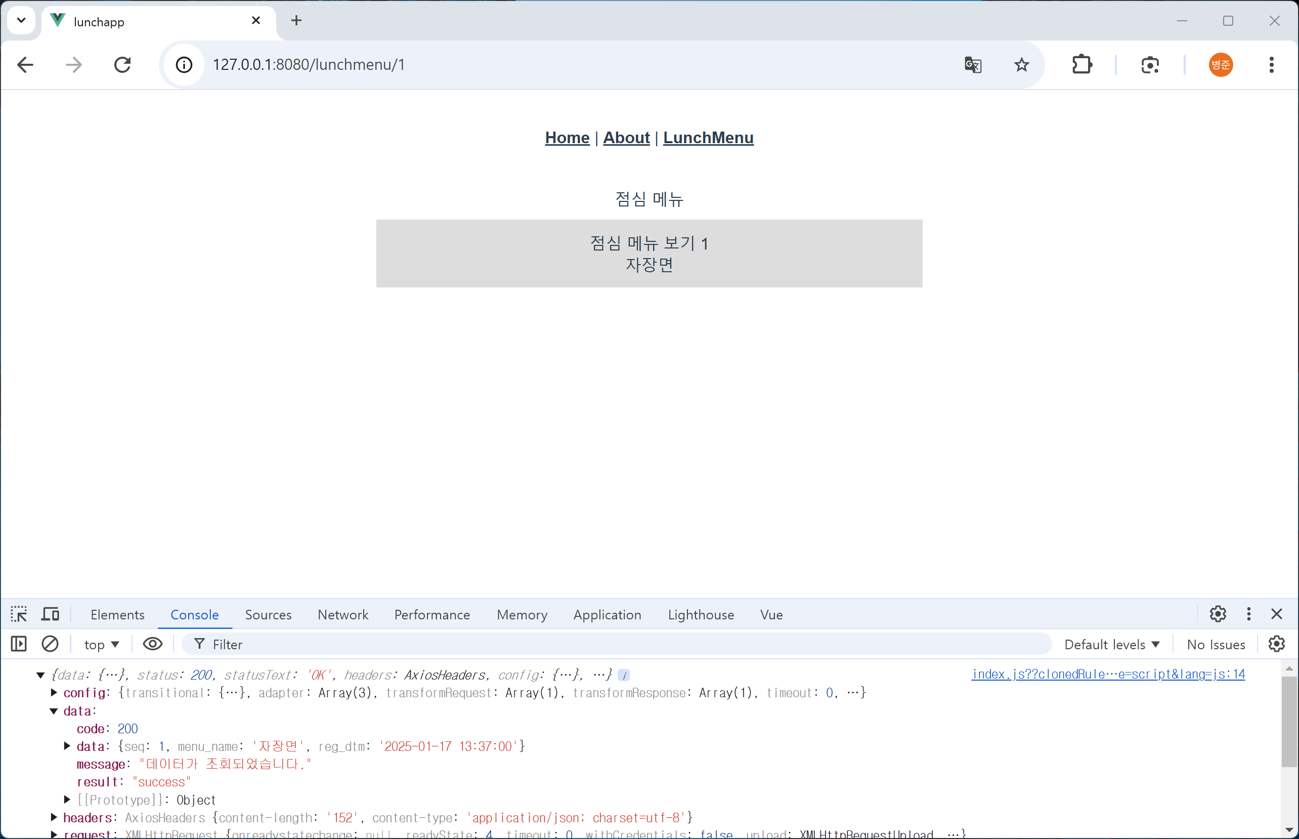Open DevTools customize three-dot menu
The height and width of the screenshot is (839, 1299).
(x=1248, y=614)
